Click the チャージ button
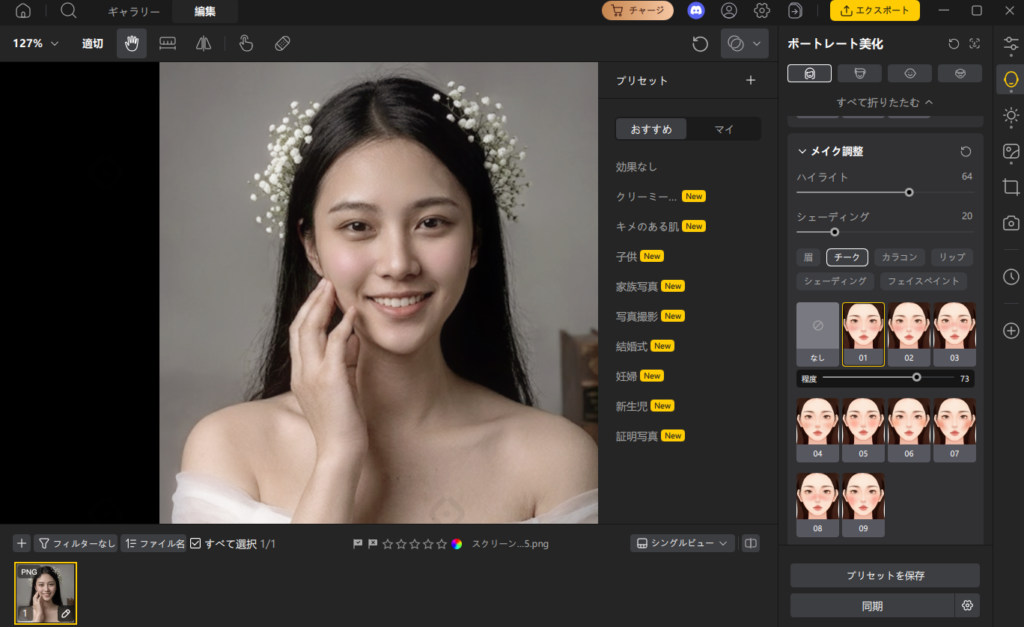 637,10
